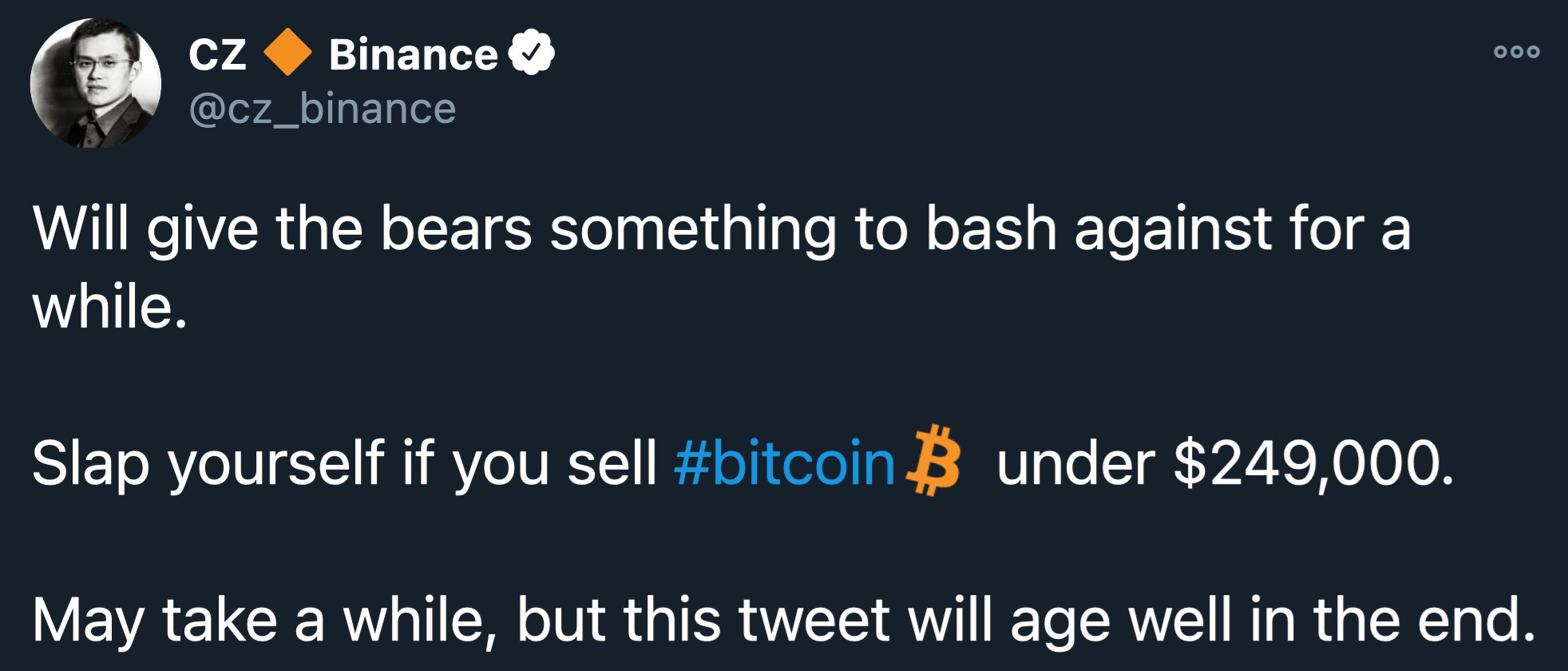1568x671 pixels.
Task: Click the display name "CZ"
Action: coord(217,54)
